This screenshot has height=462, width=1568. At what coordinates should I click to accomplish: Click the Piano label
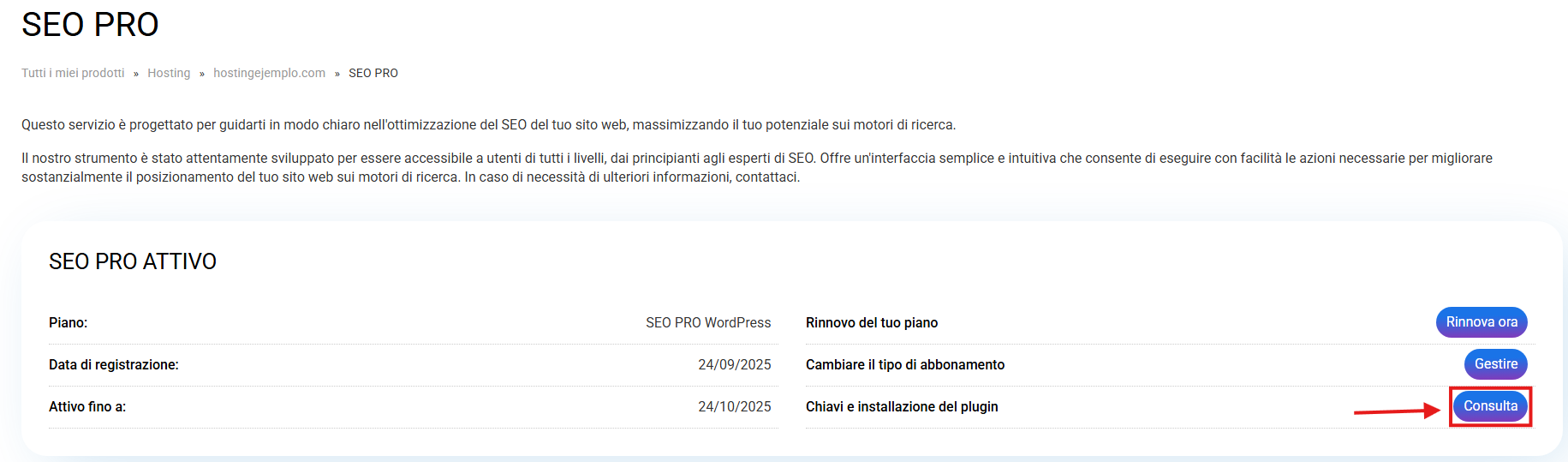(68, 323)
